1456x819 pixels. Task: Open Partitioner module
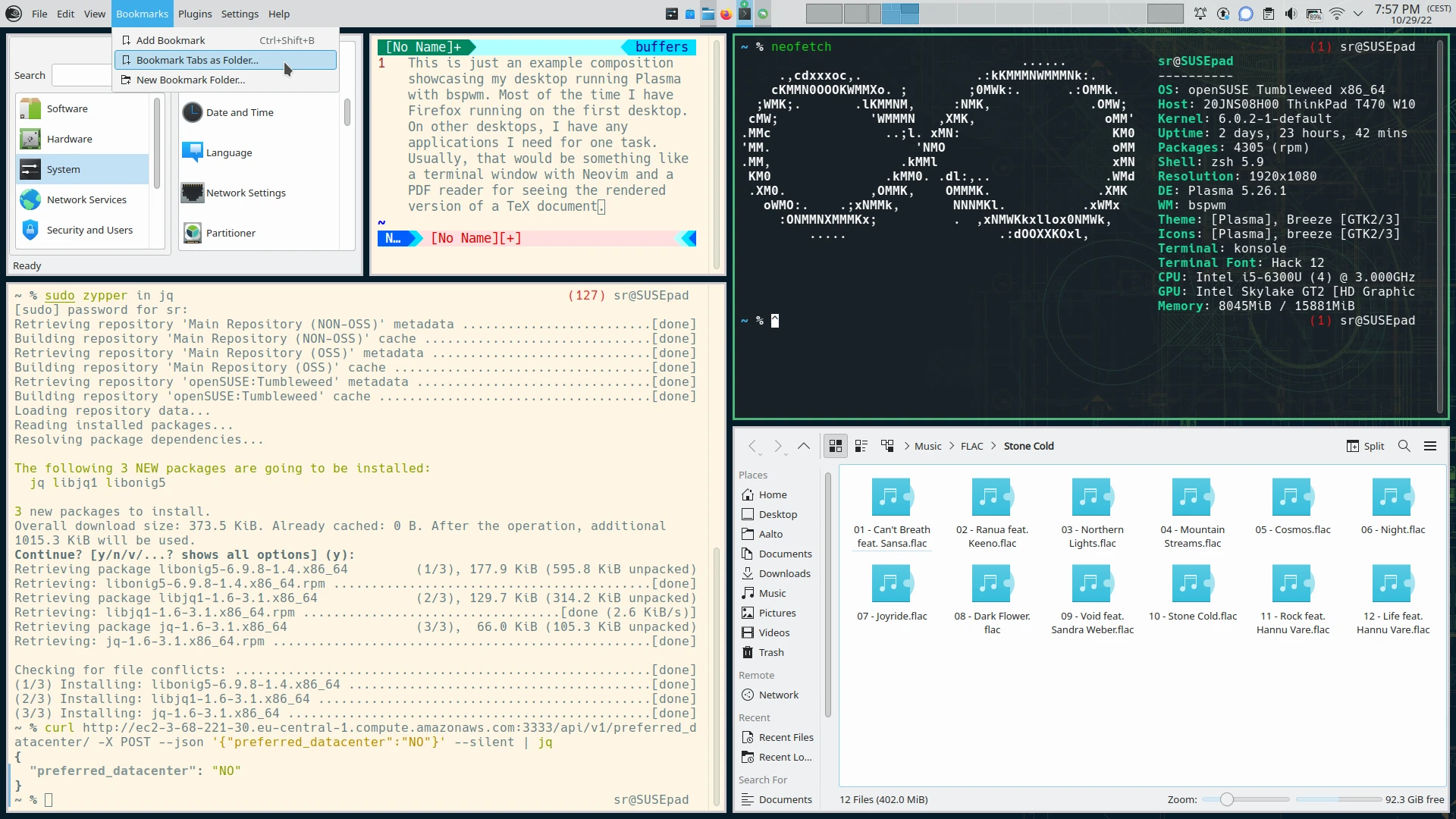click(218, 233)
